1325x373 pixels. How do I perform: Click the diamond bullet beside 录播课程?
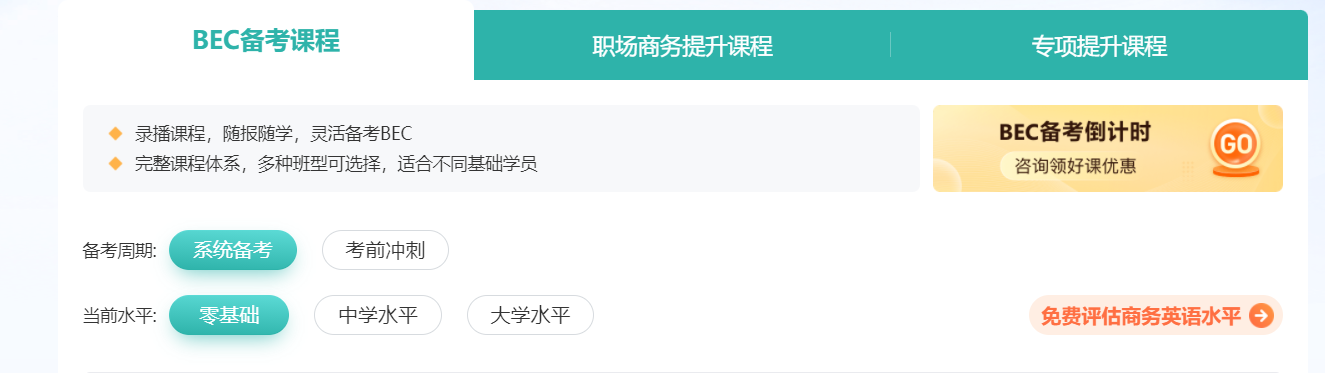[115, 133]
